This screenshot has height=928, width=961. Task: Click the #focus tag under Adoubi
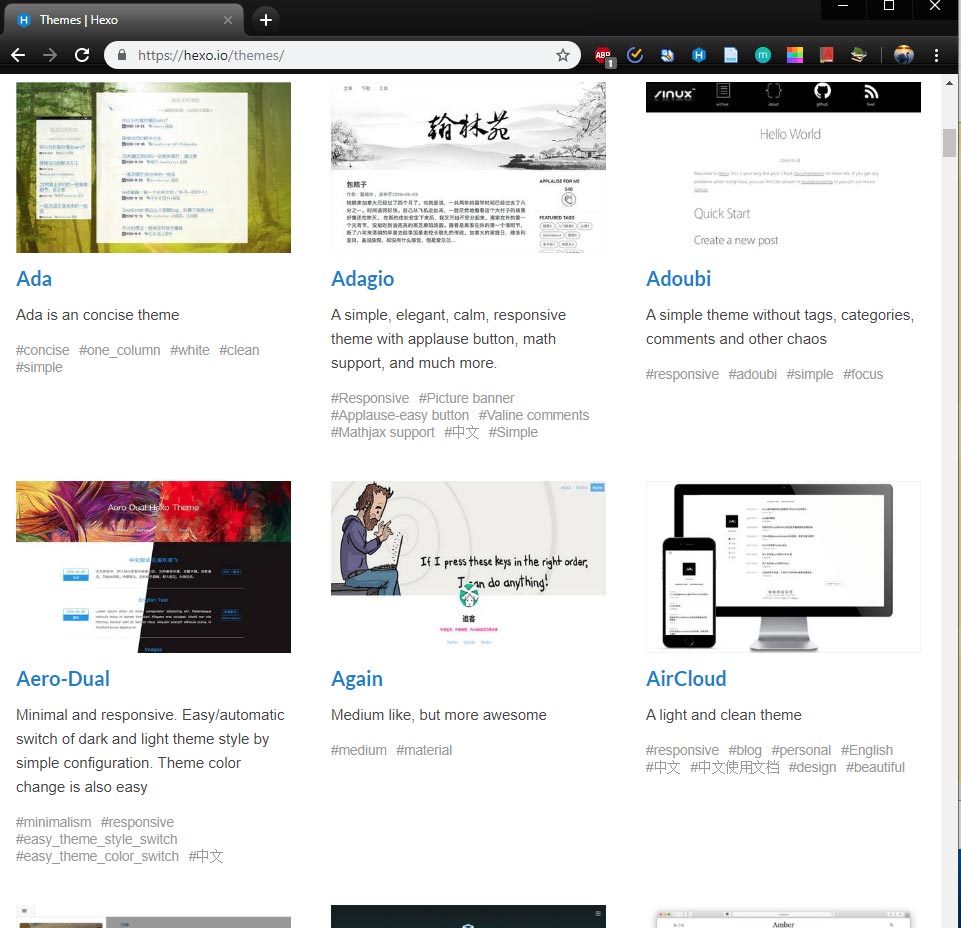coord(863,375)
